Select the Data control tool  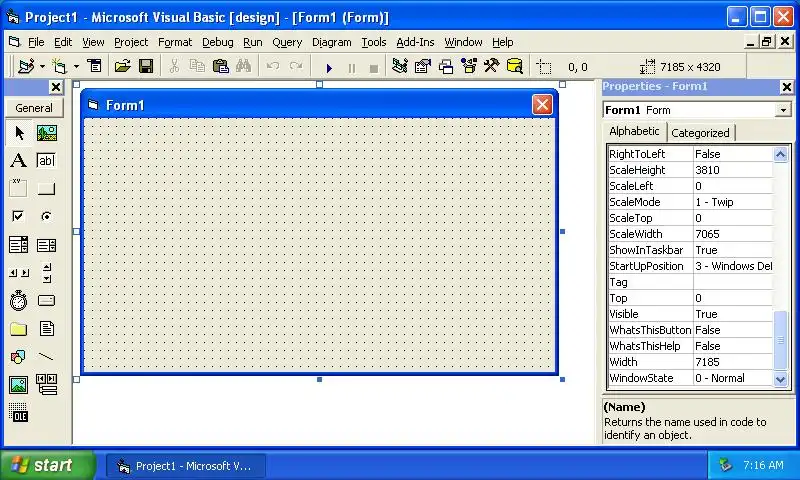[46, 385]
